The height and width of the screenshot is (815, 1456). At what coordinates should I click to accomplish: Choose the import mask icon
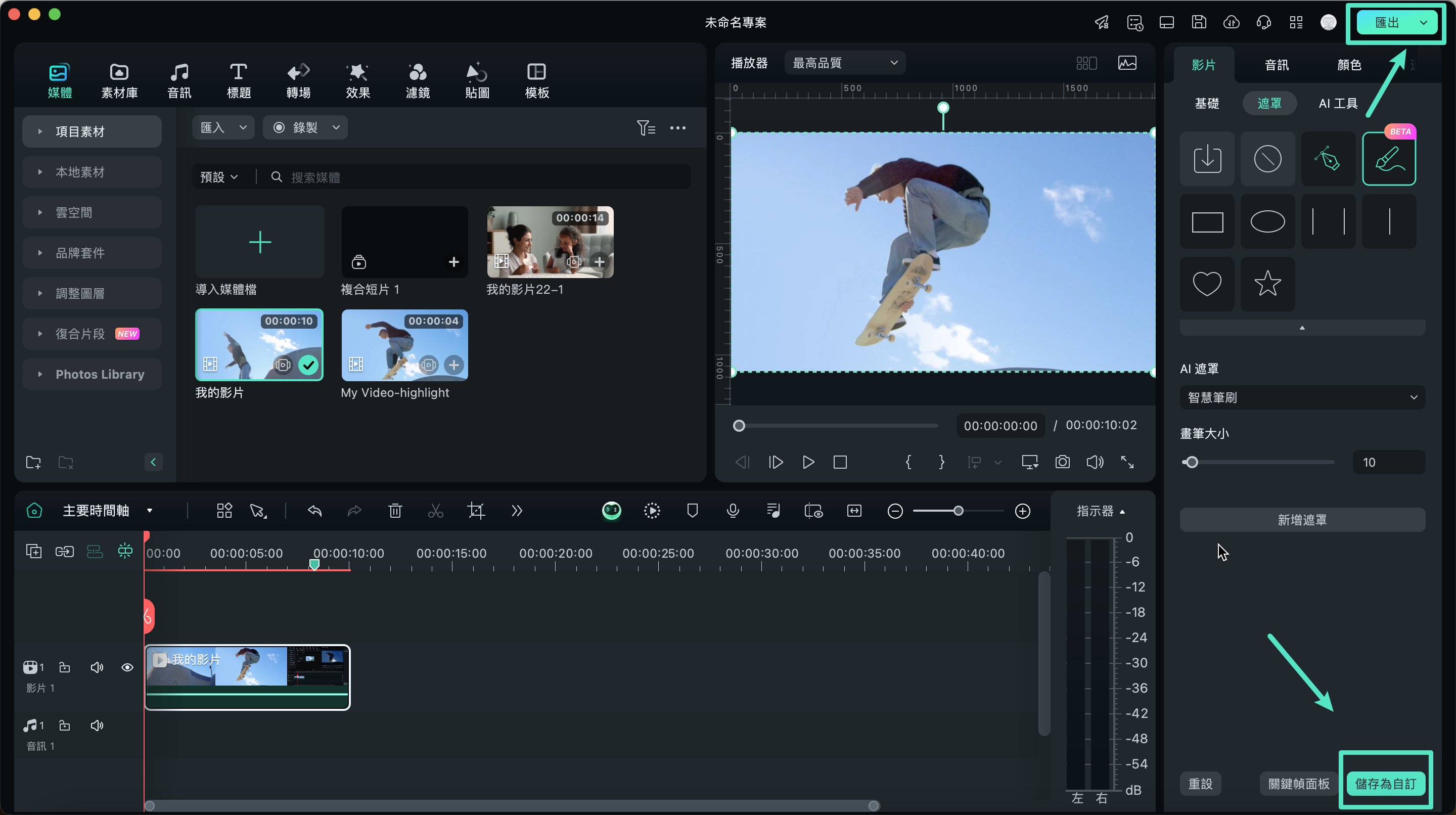pyautogui.click(x=1207, y=159)
